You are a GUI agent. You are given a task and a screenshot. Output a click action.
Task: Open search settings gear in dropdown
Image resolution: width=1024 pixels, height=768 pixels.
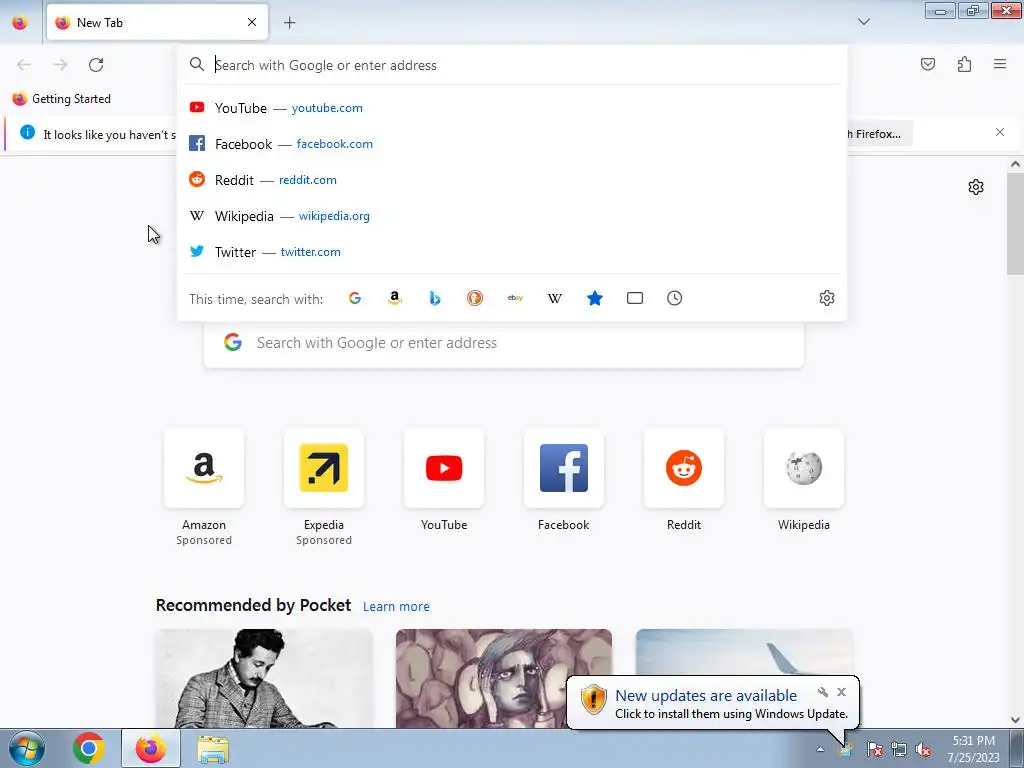[827, 298]
